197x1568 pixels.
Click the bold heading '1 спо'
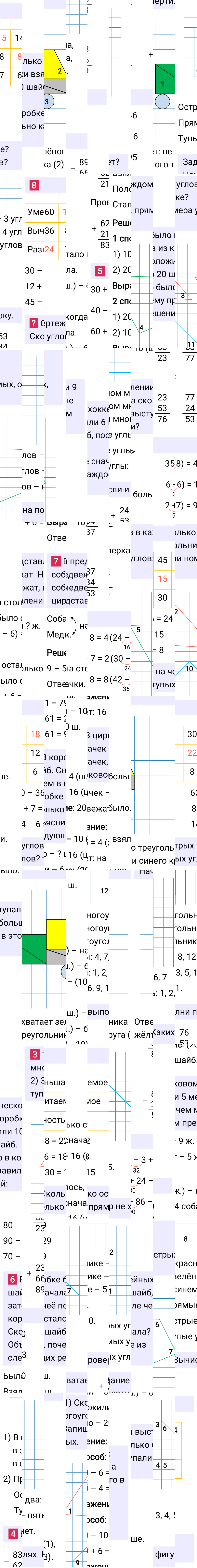(122, 239)
